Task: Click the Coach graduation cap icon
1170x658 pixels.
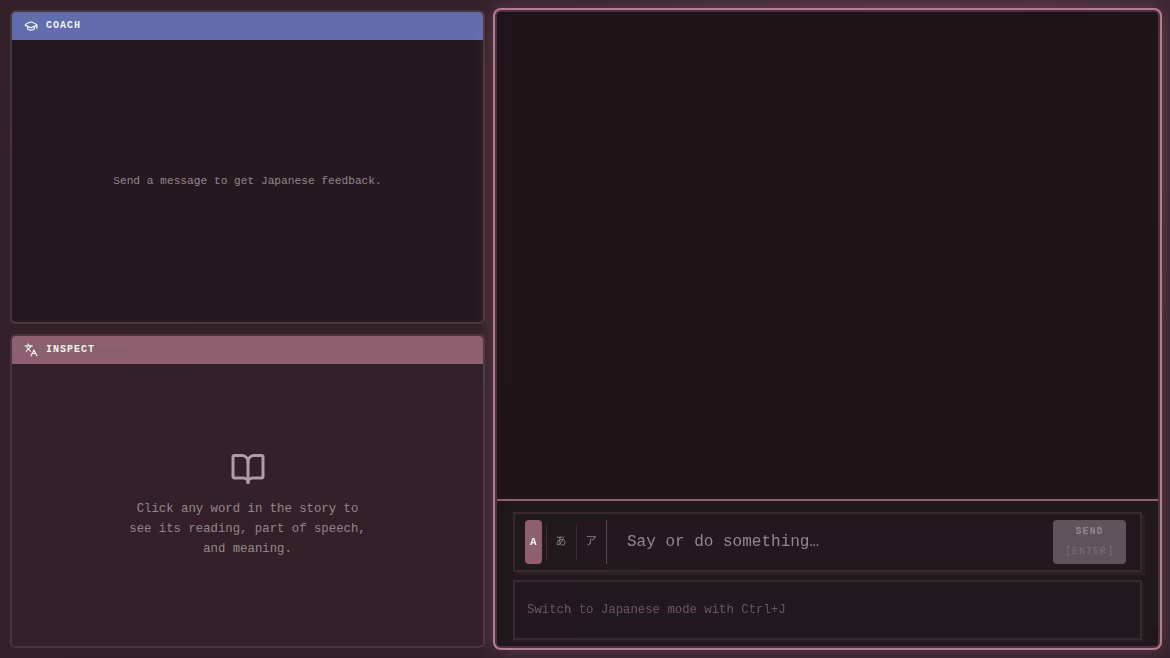Action: point(31,25)
